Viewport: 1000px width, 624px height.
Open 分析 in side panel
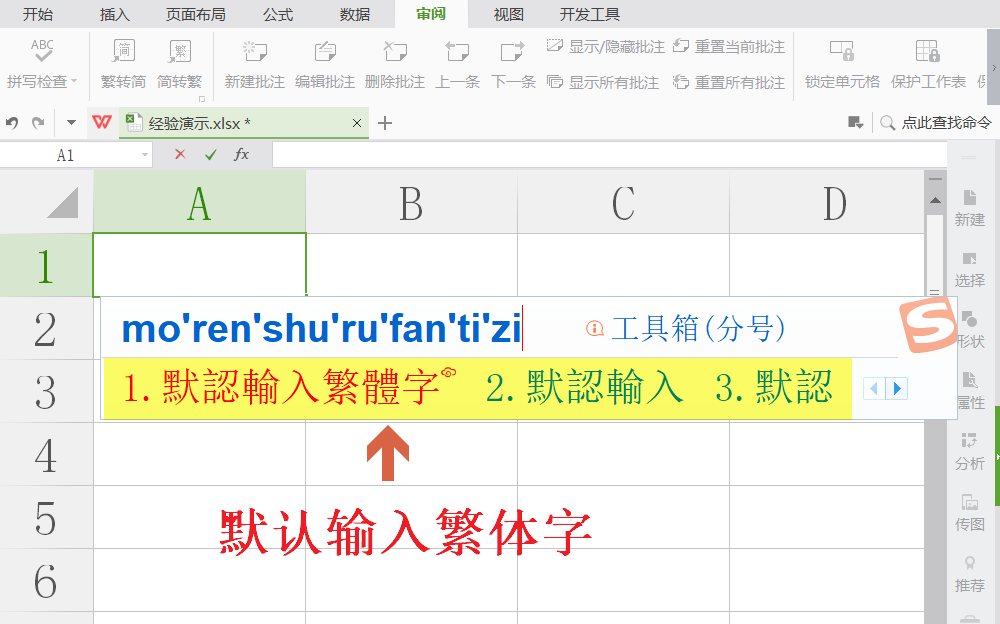pyautogui.click(x=969, y=452)
